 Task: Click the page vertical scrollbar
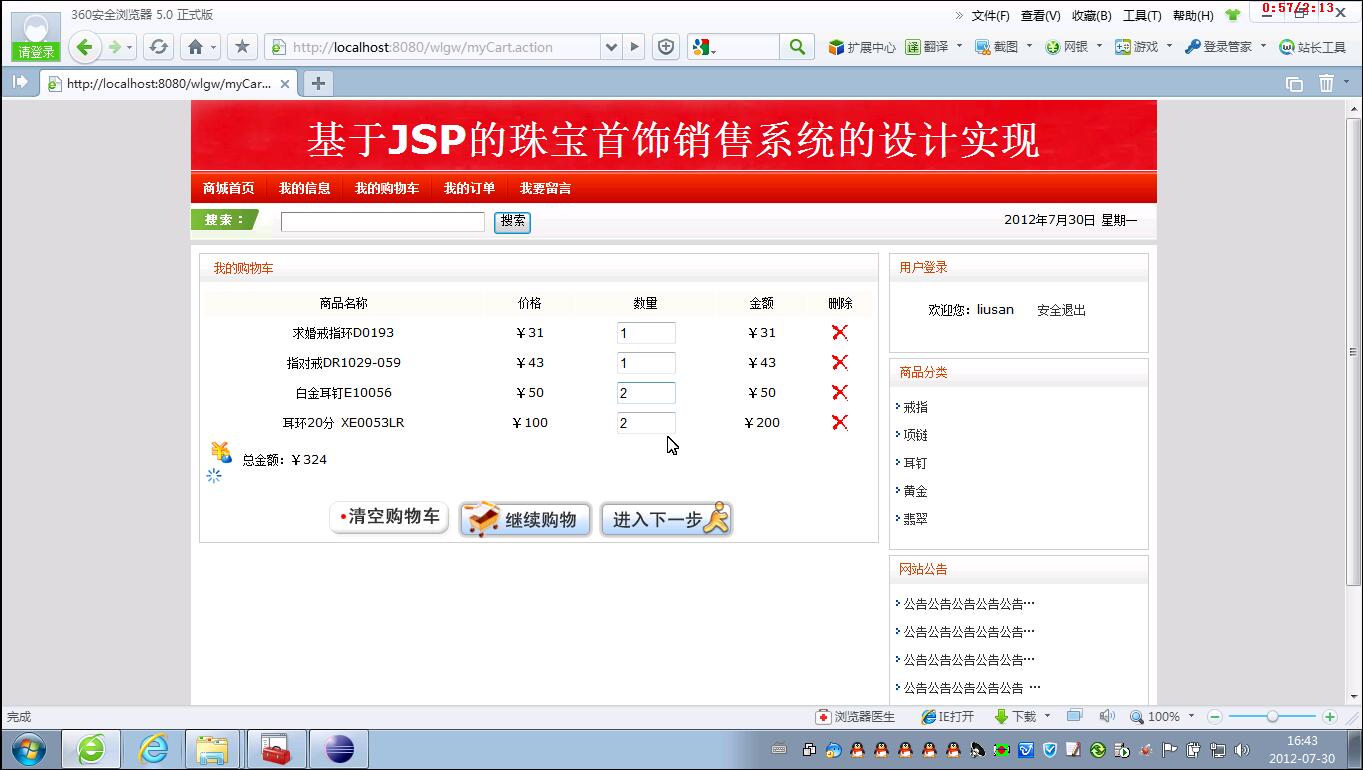point(1354,352)
